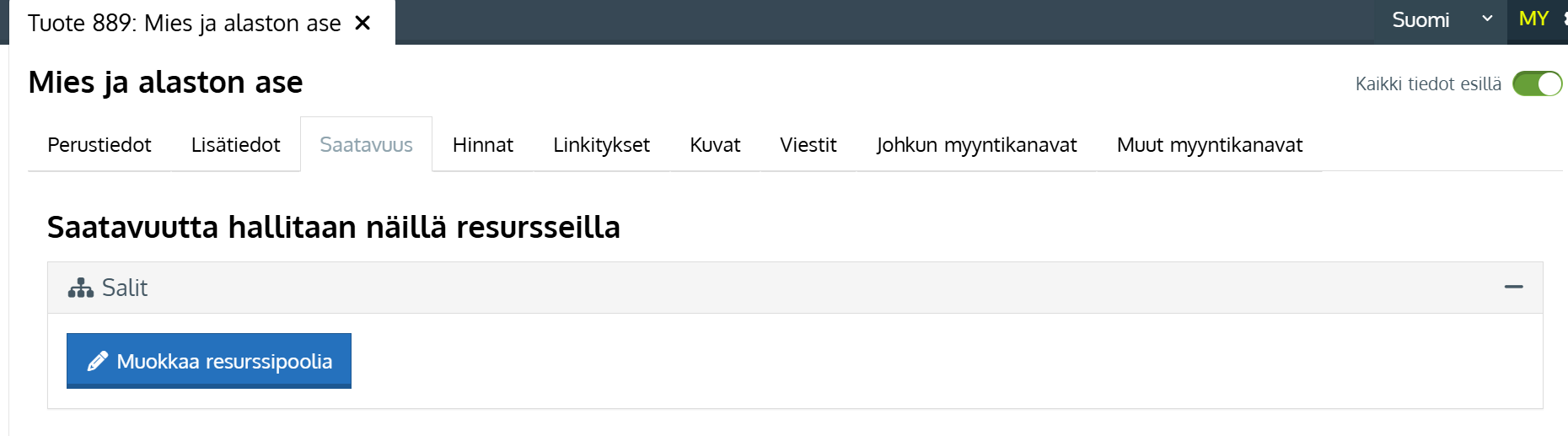The height and width of the screenshot is (436, 1568).
Task: Open the Linkitykset tab
Action: click(601, 145)
